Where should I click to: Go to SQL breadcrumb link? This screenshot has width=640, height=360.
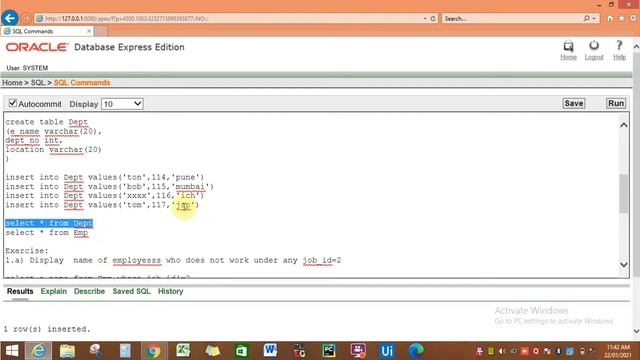(x=38, y=82)
